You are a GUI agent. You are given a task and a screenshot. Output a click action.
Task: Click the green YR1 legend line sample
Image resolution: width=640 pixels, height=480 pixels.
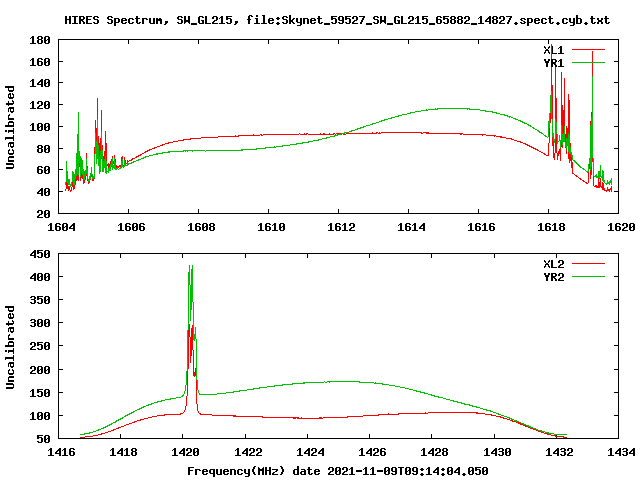click(588, 62)
